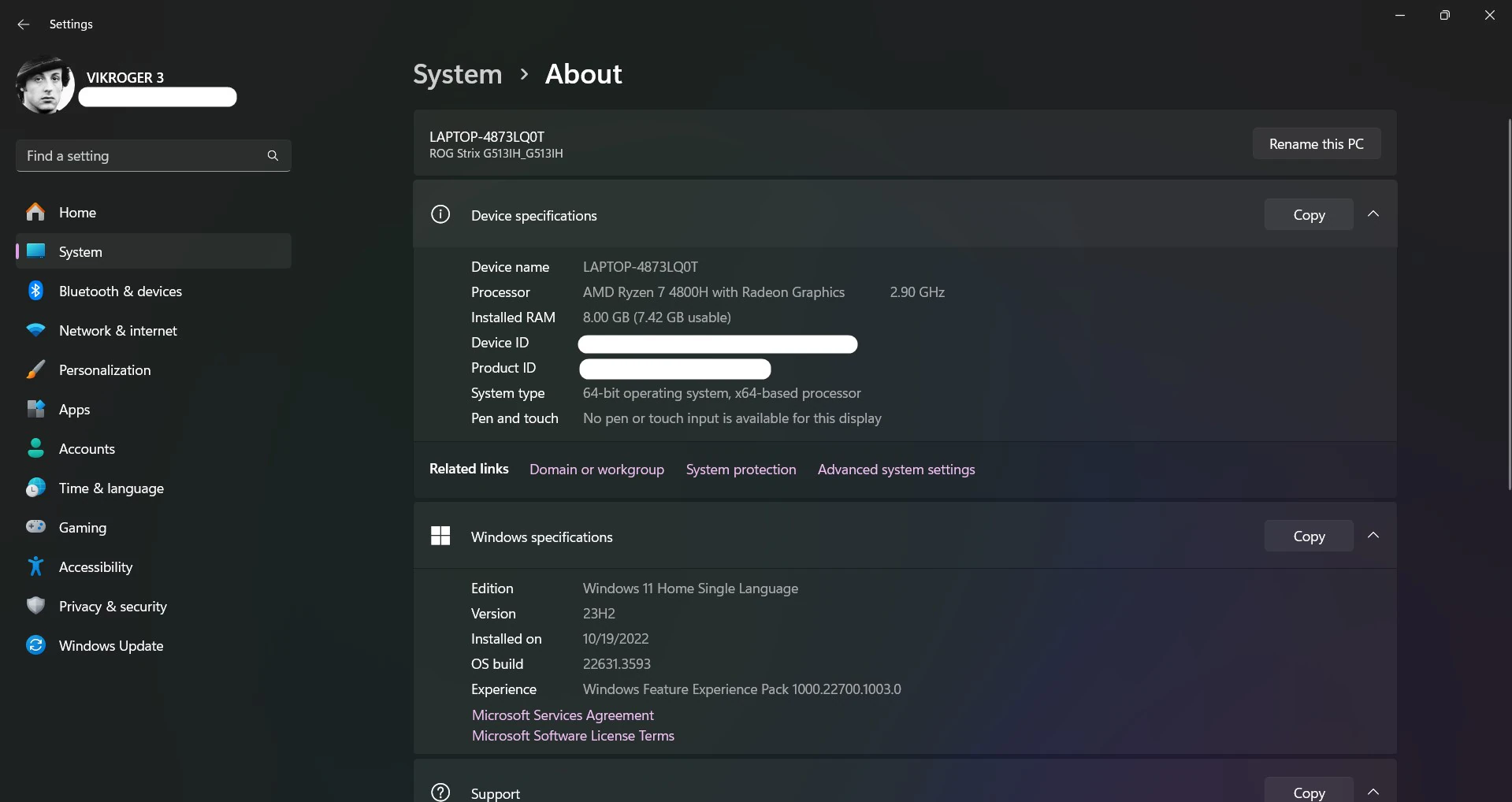The width and height of the screenshot is (1512, 802).
Task: Click the Support question mark icon
Action: (440, 792)
